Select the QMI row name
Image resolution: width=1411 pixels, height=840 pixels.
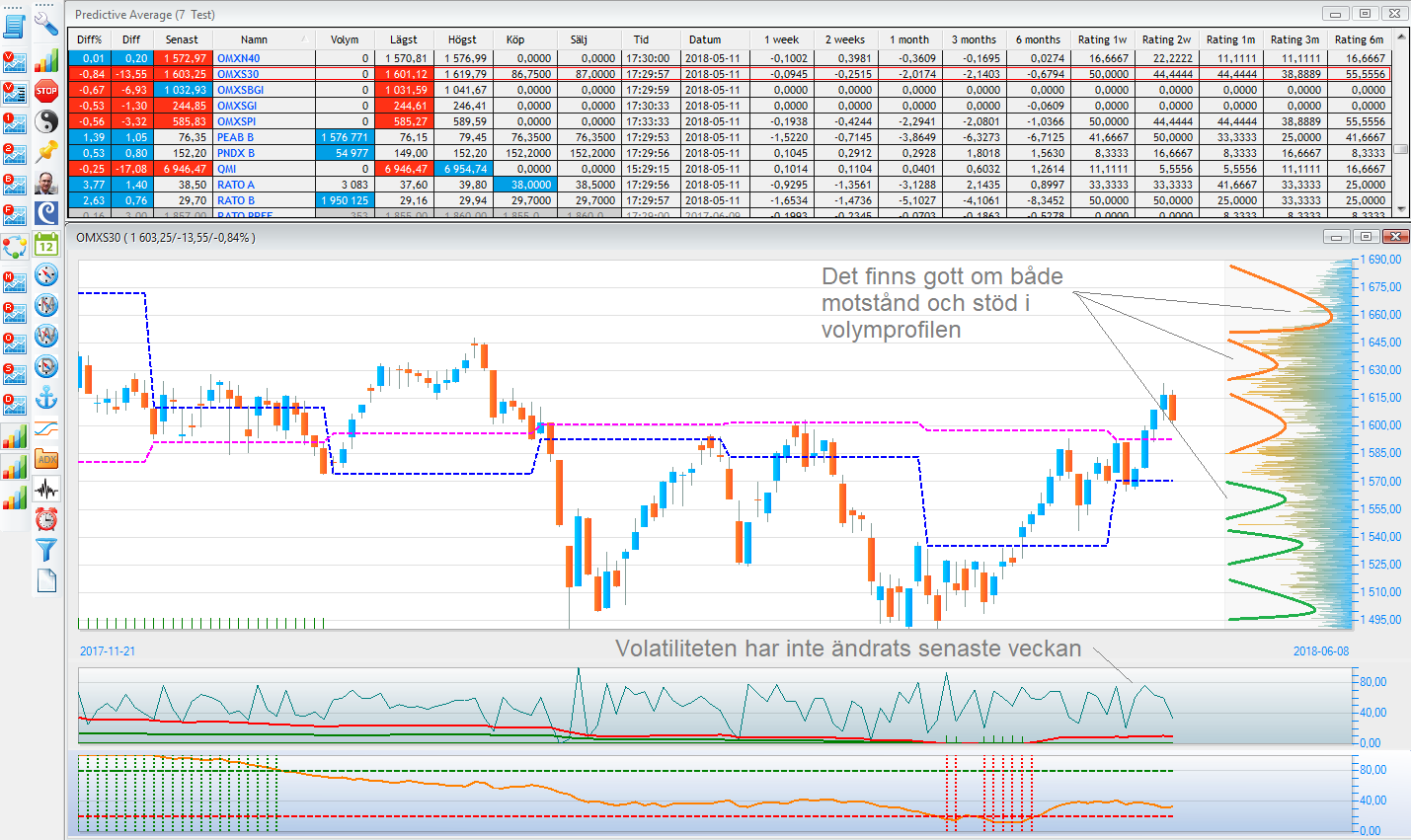point(226,169)
